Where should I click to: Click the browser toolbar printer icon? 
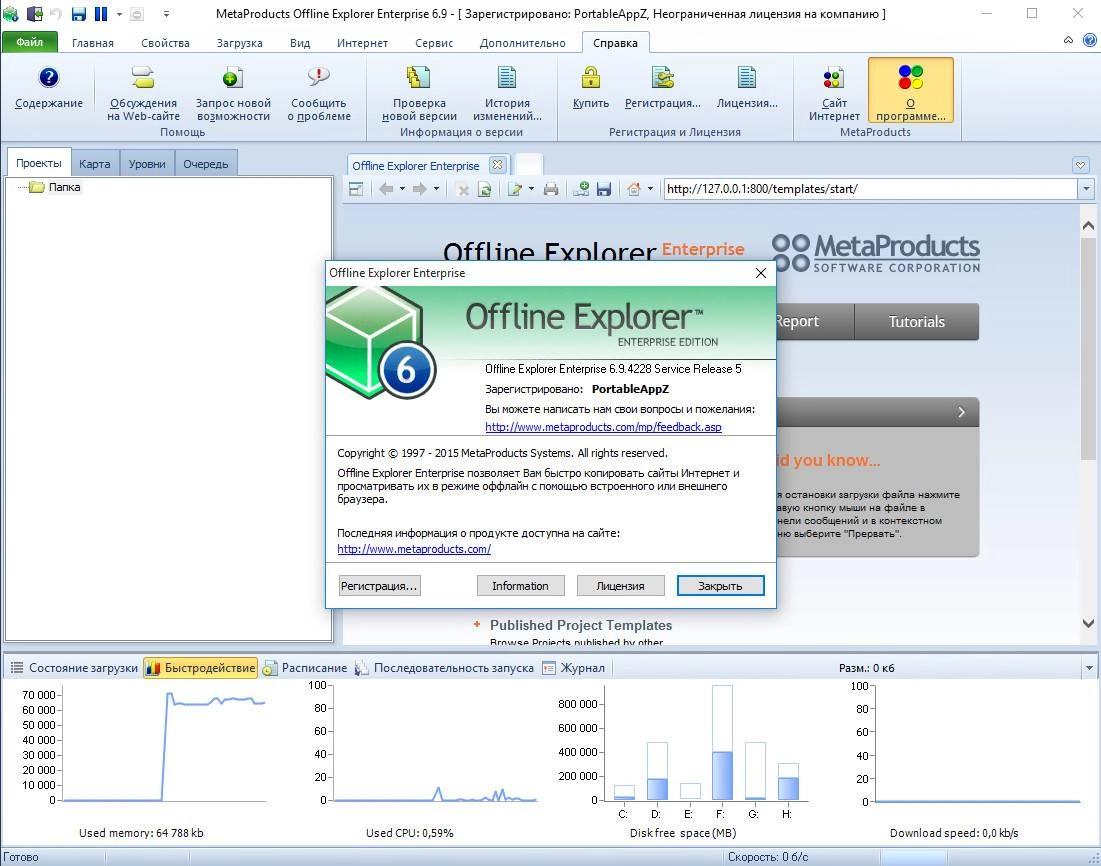[551, 189]
